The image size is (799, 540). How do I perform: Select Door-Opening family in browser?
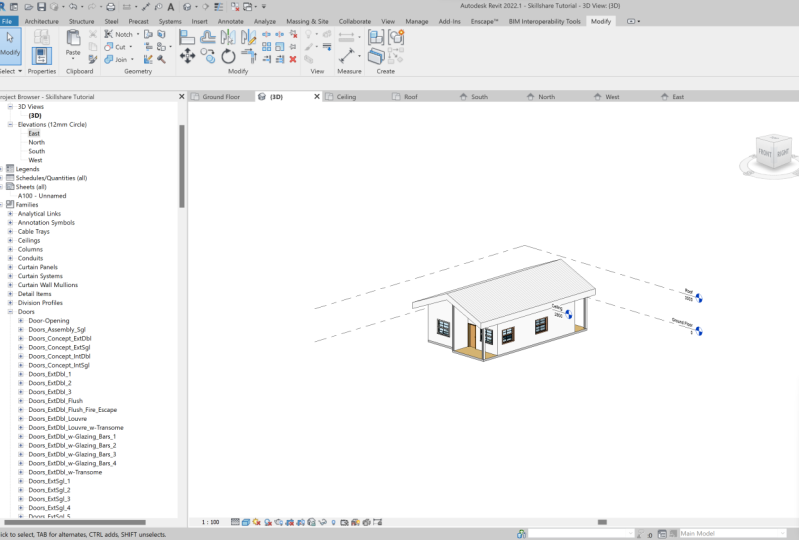tap(48, 320)
